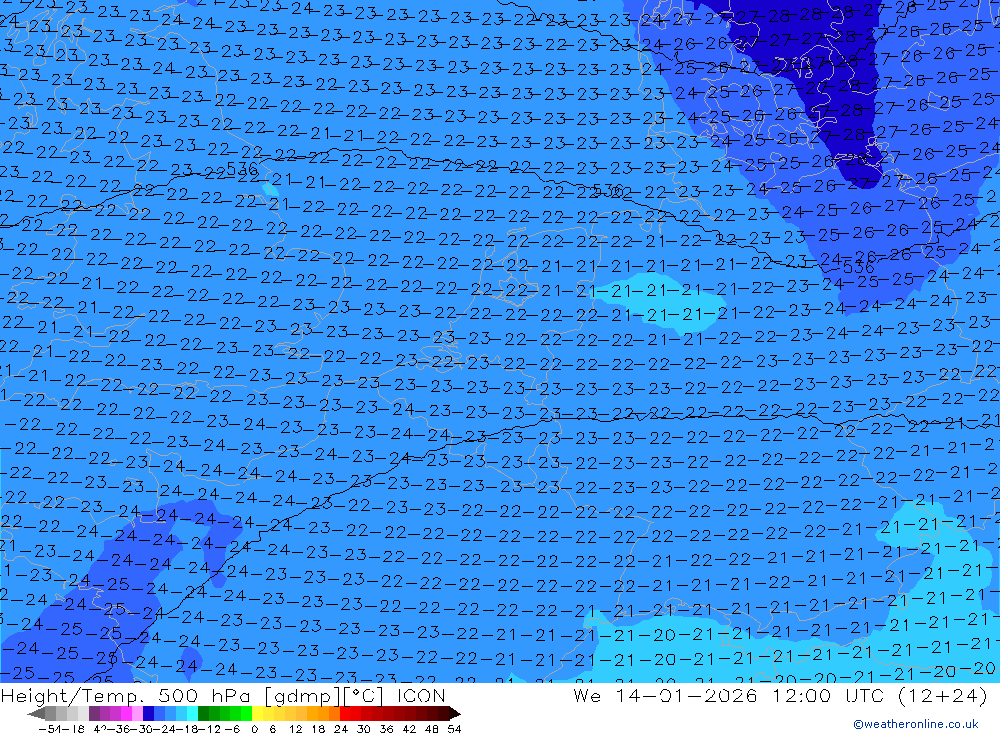Click the '48' label under the legend
The height and width of the screenshot is (733, 1000).
432,729
